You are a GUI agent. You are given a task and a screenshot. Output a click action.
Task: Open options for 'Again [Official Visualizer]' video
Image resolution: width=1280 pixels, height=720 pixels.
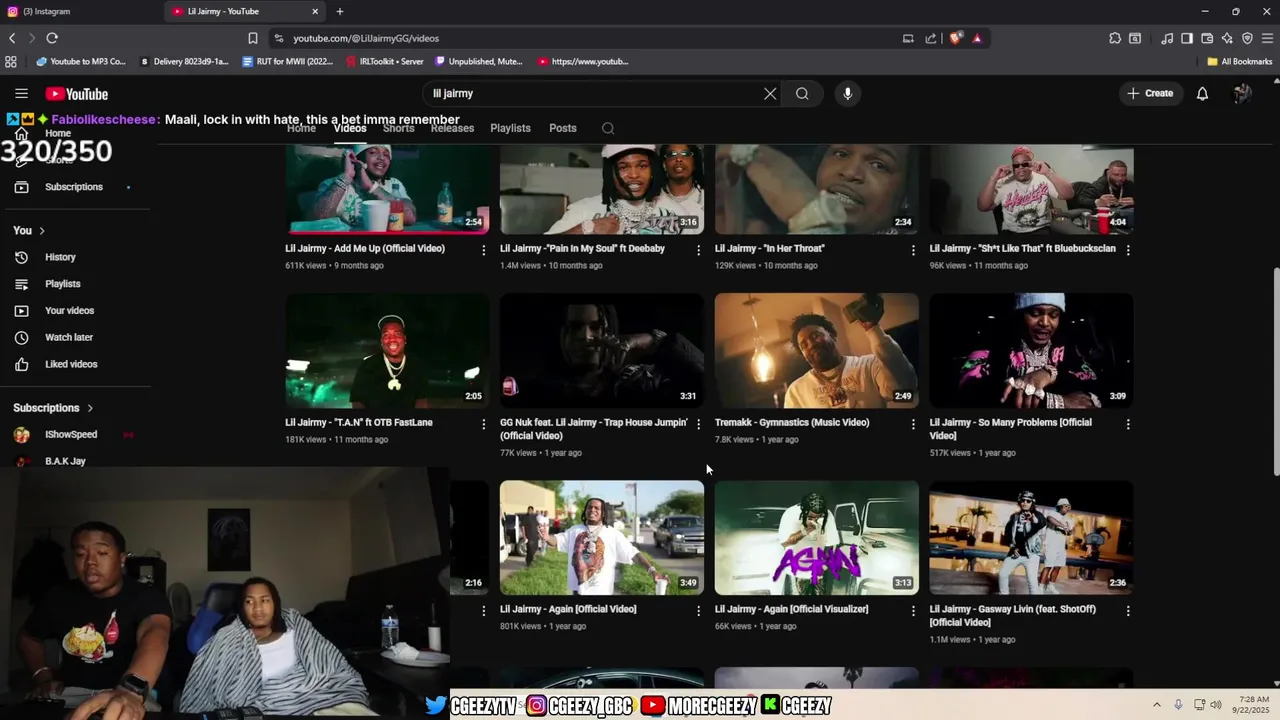[913, 611]
